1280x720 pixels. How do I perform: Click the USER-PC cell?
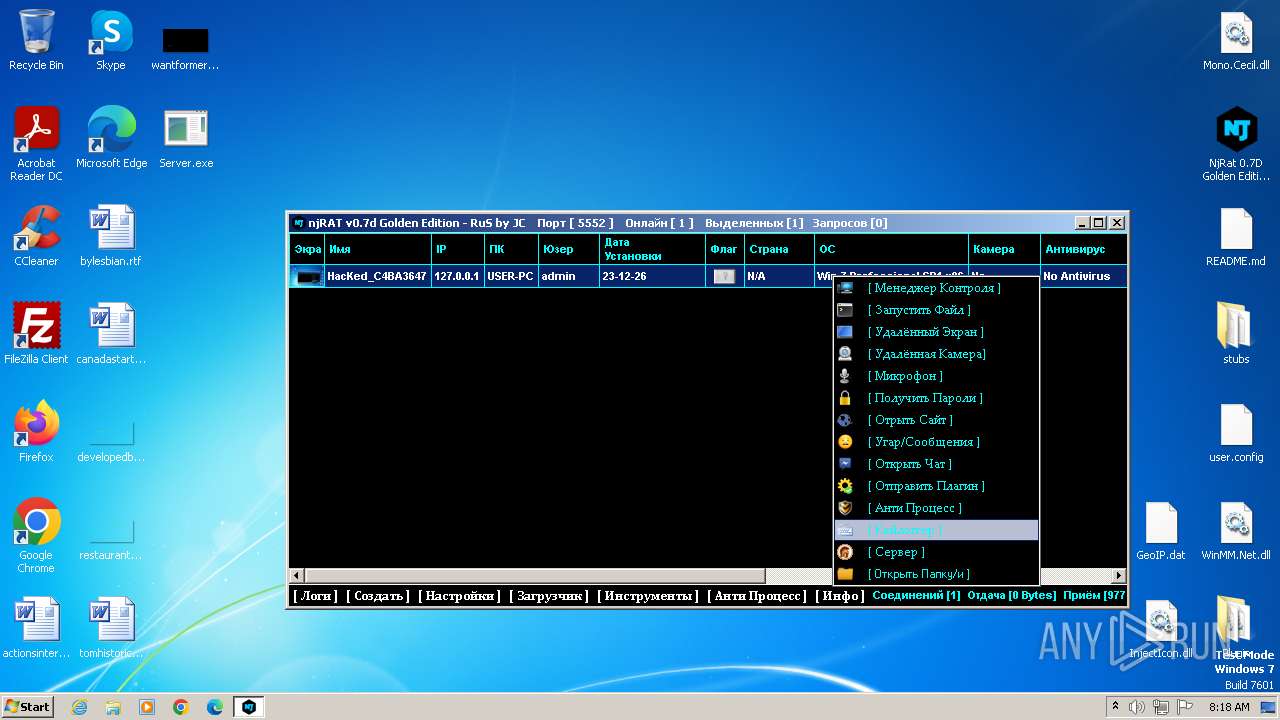tap(510, 276)
